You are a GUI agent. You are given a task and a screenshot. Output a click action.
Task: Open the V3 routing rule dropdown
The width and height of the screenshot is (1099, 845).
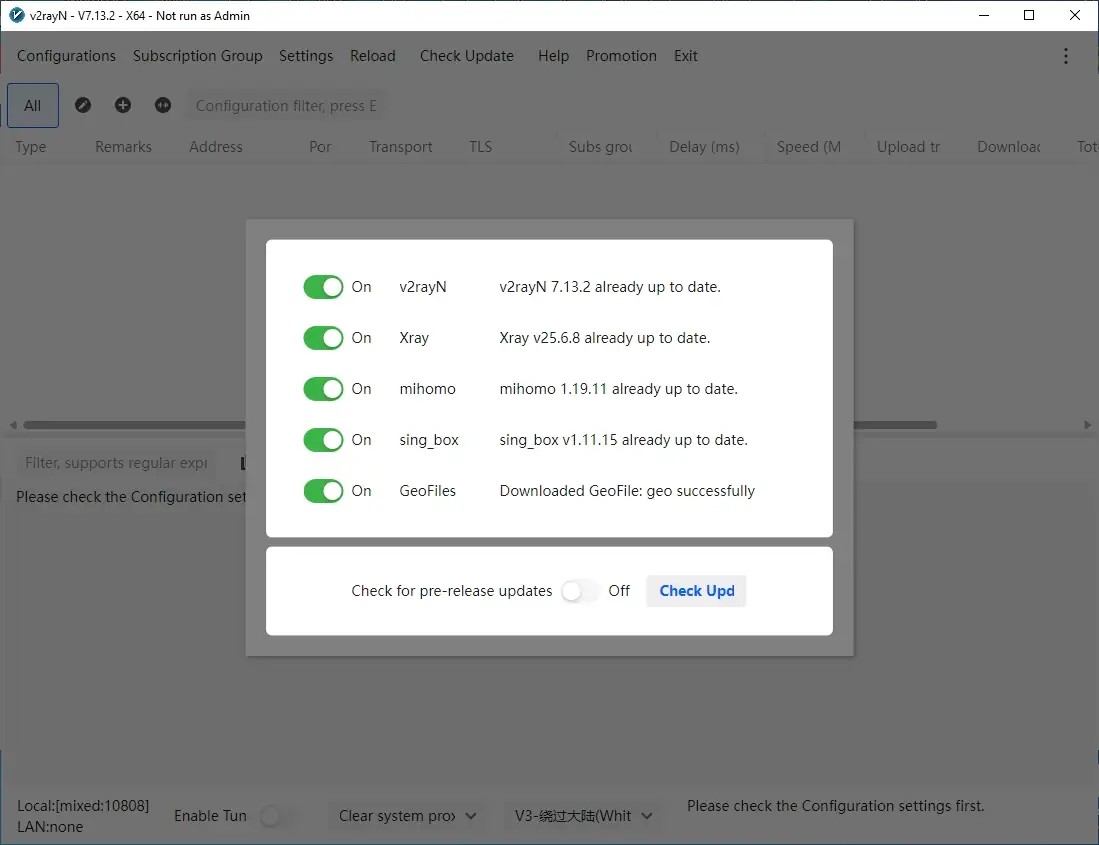tap(582, 816)
